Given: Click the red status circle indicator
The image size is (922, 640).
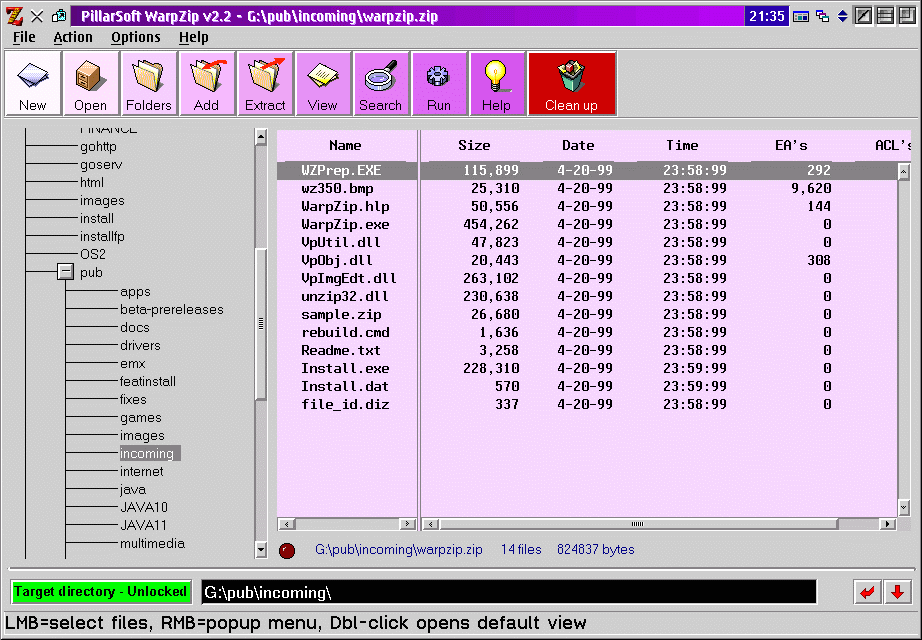Looking at the screenshot, I should [287, 551].
